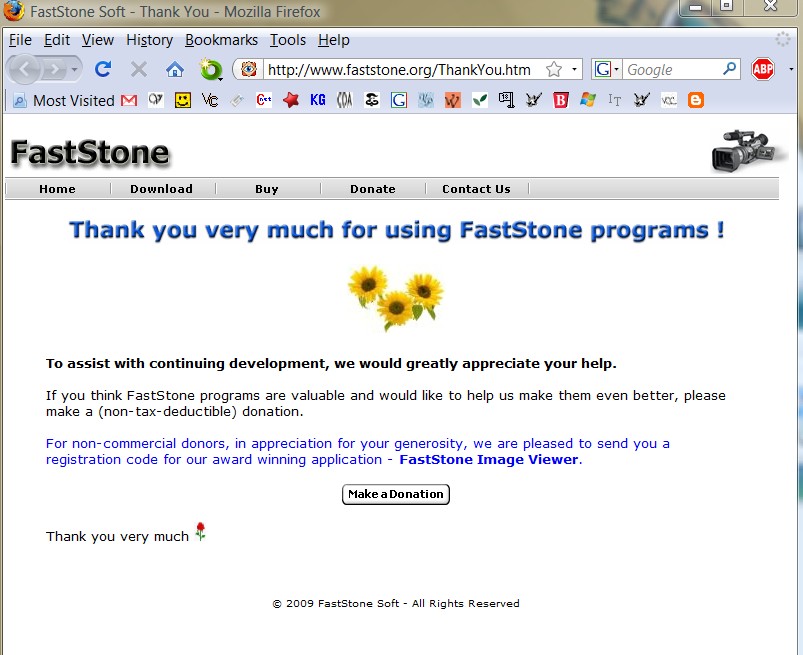Viewport: 803px width, 655px height.
Task: Open the Help menu
Action: pyautogui.click(x=333, y=40)
